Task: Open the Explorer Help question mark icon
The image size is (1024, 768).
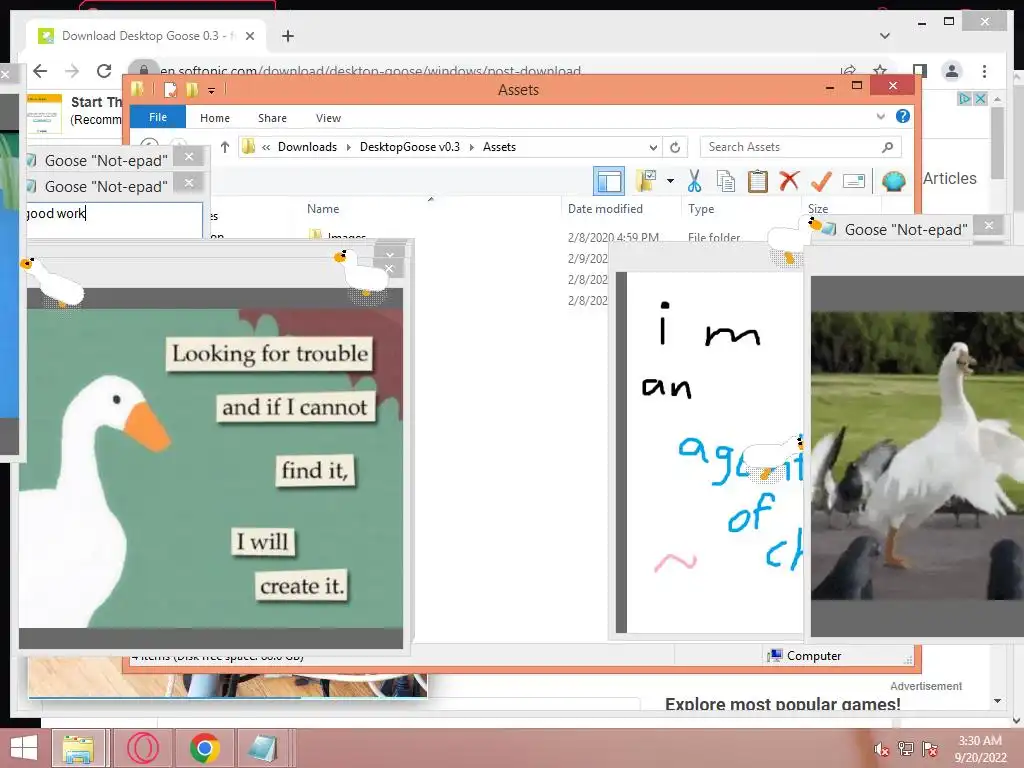Action: click(903, 116)
